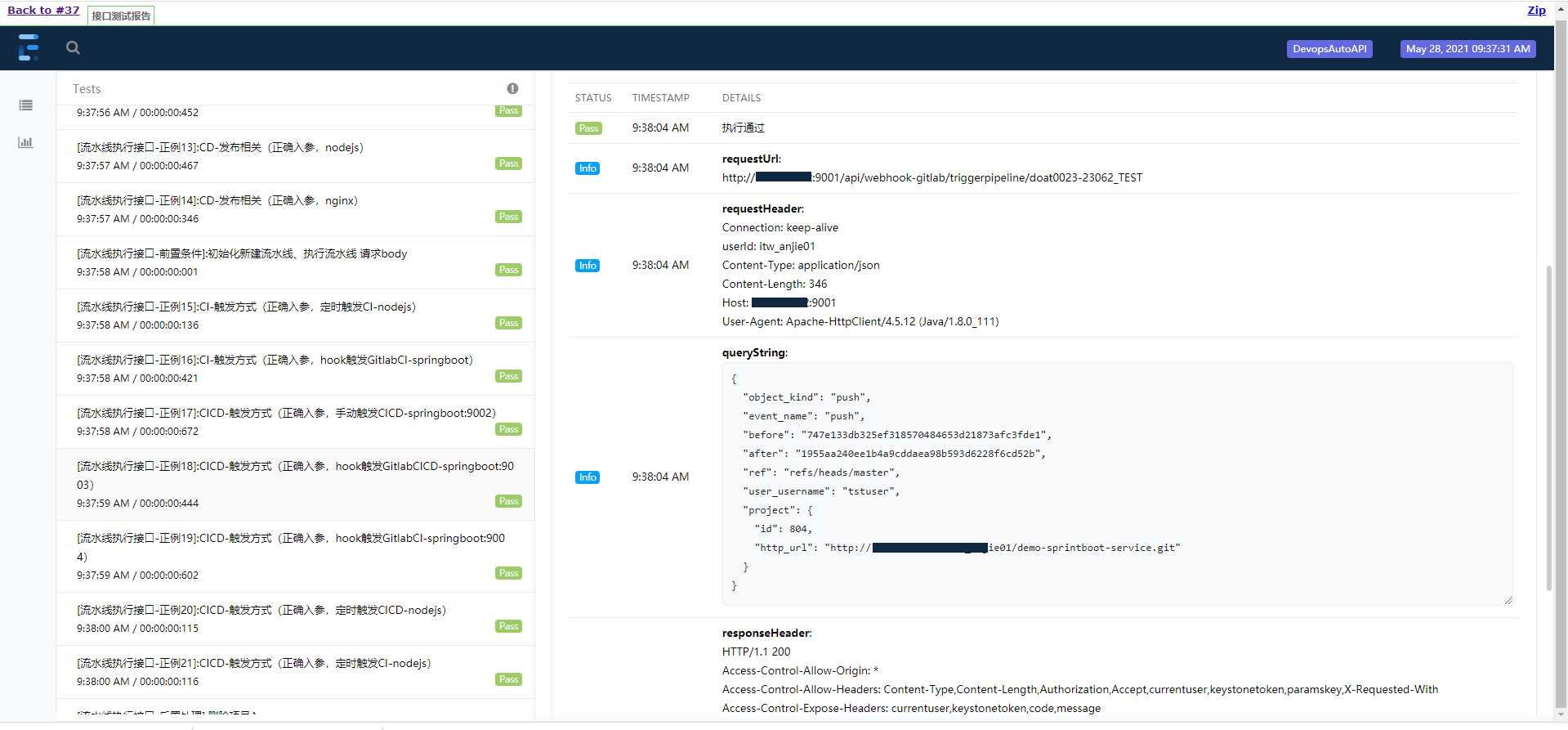Viewport: 1568px width, 730px height.
Task: Select test 正例15 定时触发CI-nodejs
Action: click(295, 316)
